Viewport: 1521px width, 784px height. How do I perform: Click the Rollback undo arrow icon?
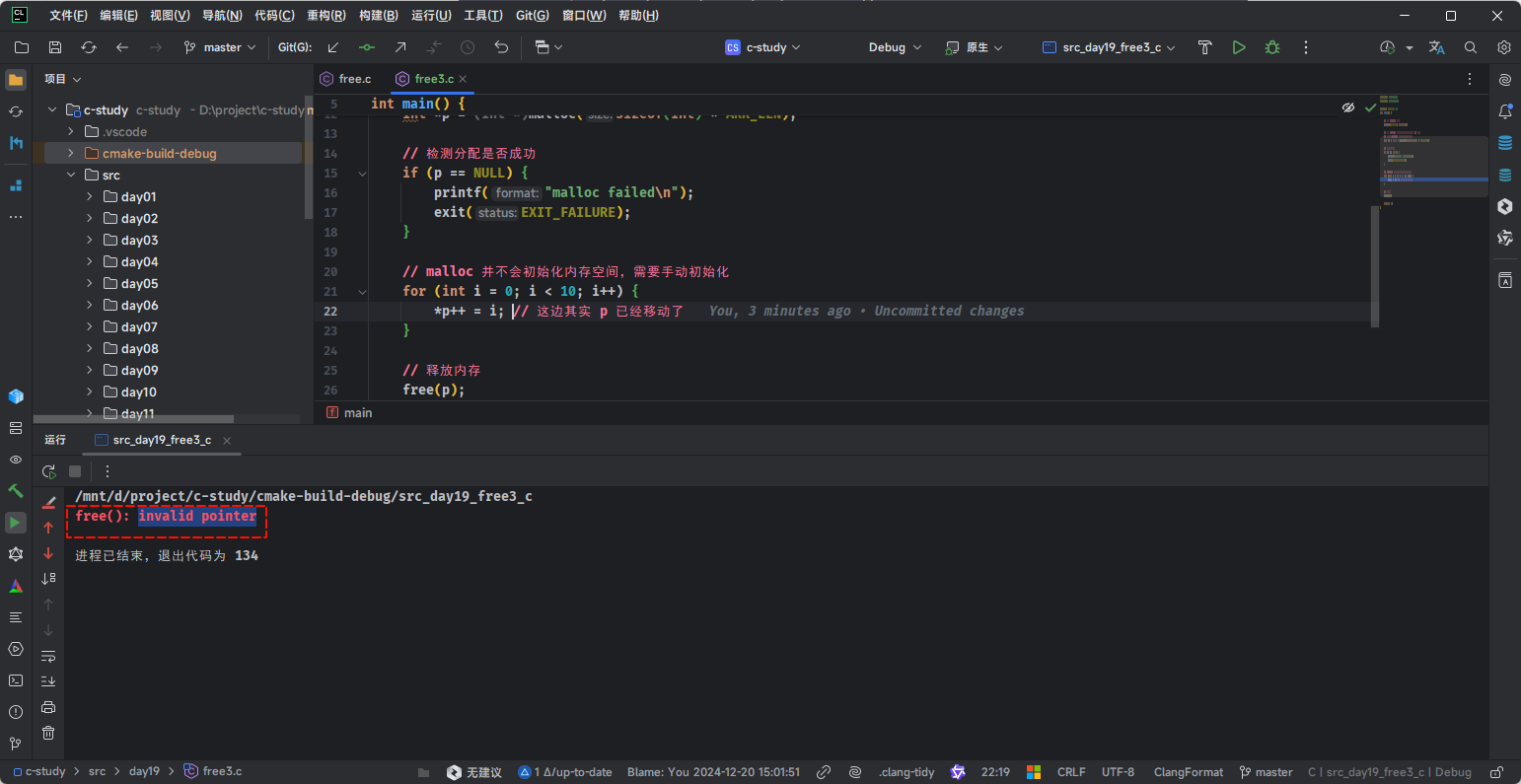point(501,47)
